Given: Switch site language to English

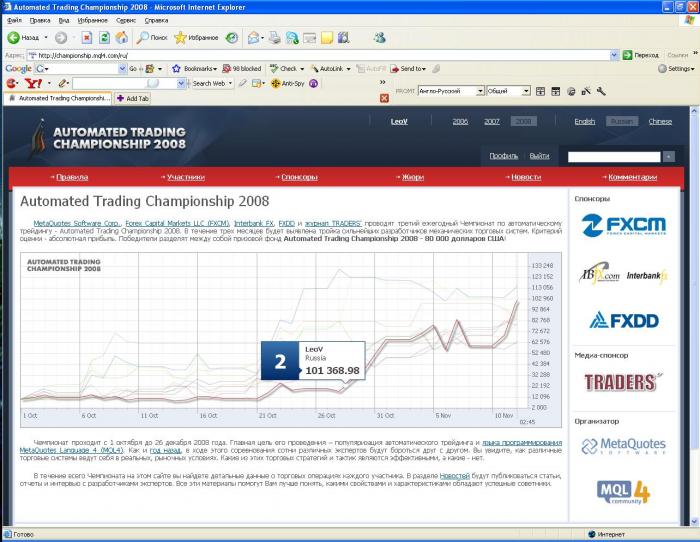Looking at the screenshot, I should coord(584,121).
